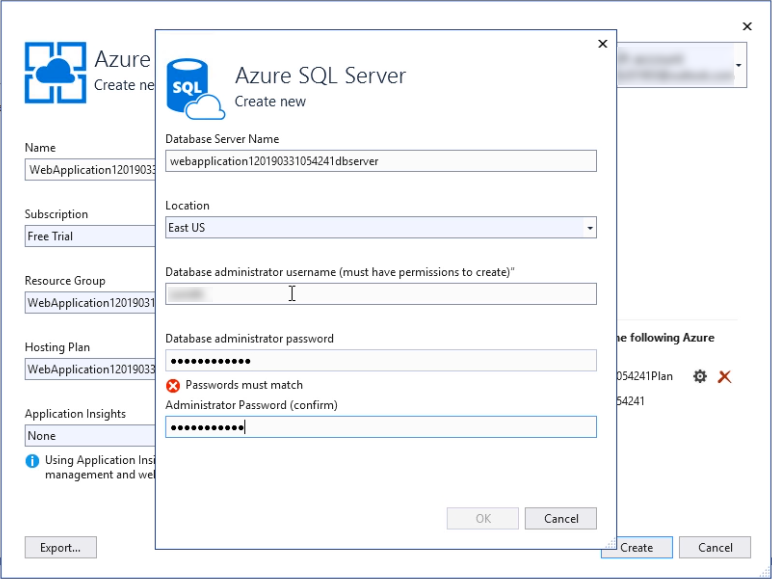Open the account selector dropdown arrow
The width and height of the screenshot is (772, 579).
pyautogui.click(x=739, y=68)
